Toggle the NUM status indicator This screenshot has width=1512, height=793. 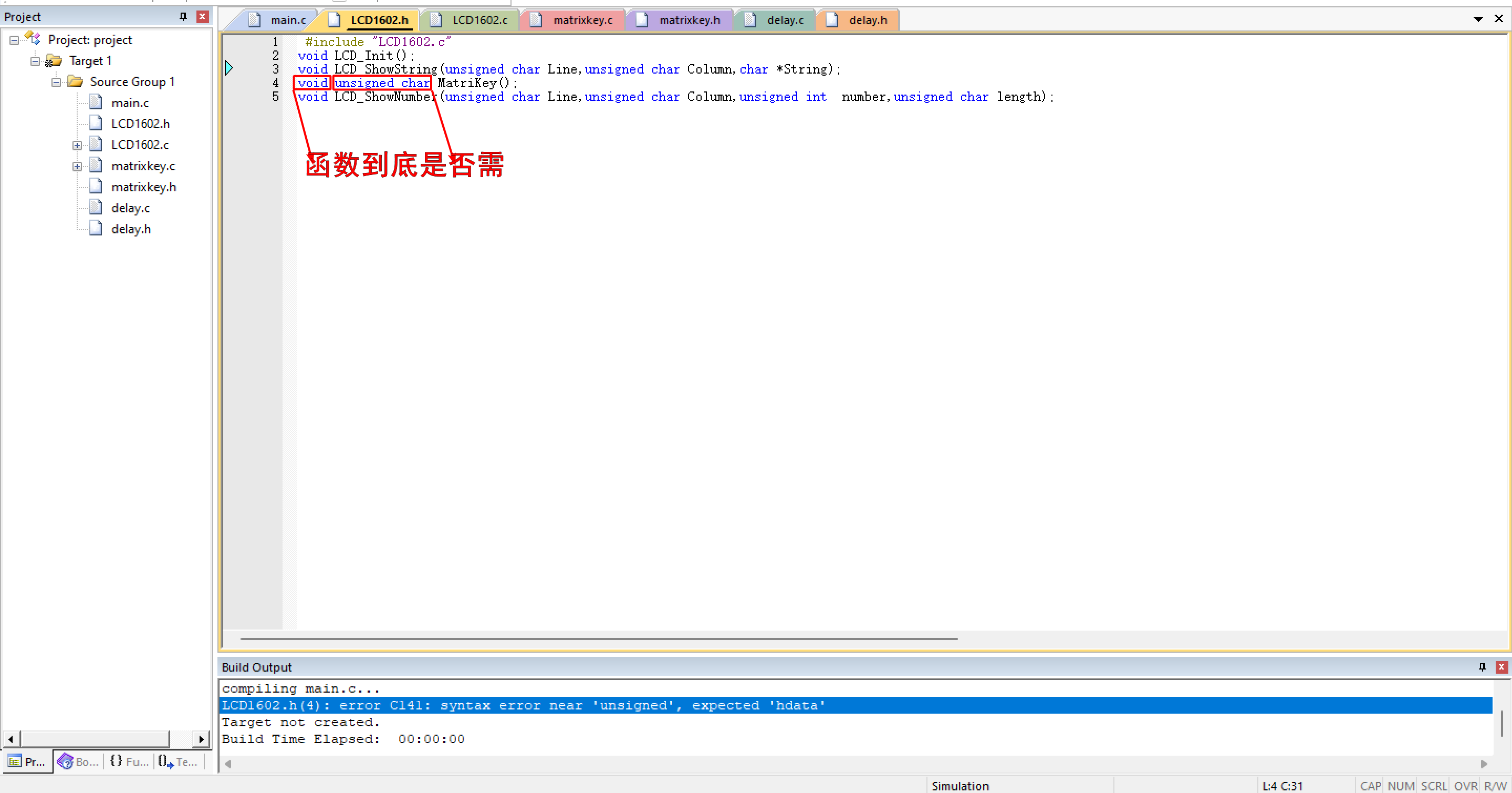click(1401, 786)
